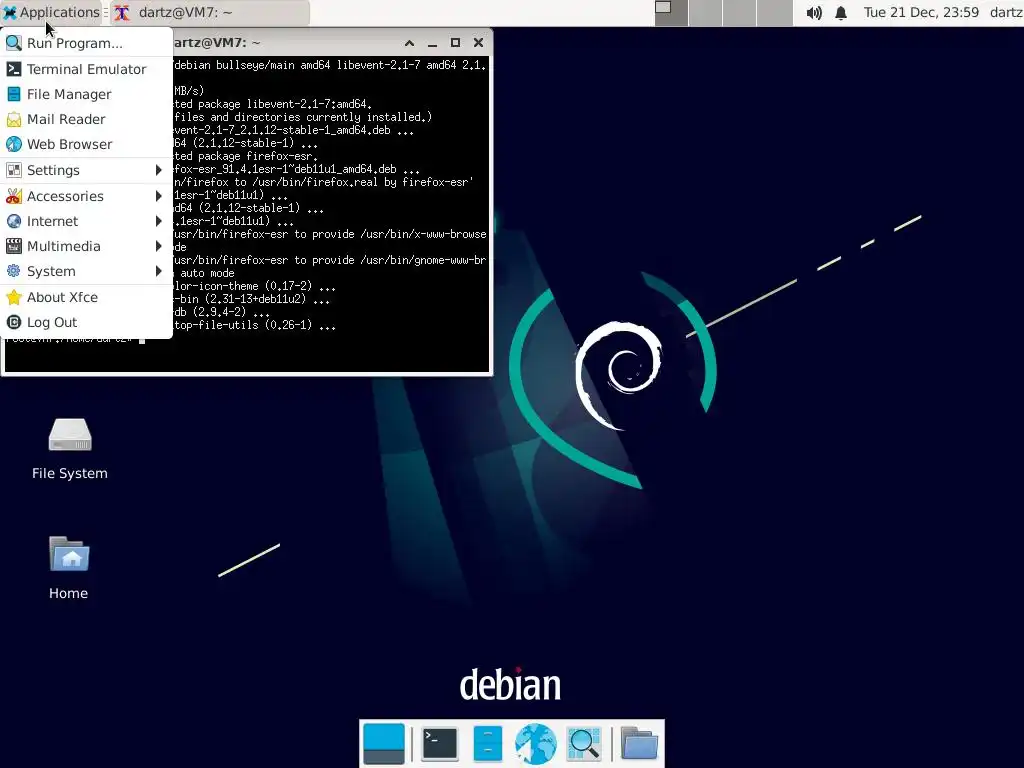Image resolution: width=1024 pixels, height=768 pixels.
Task: Switch to first workspace in pager
Action: tap(671, 13)
